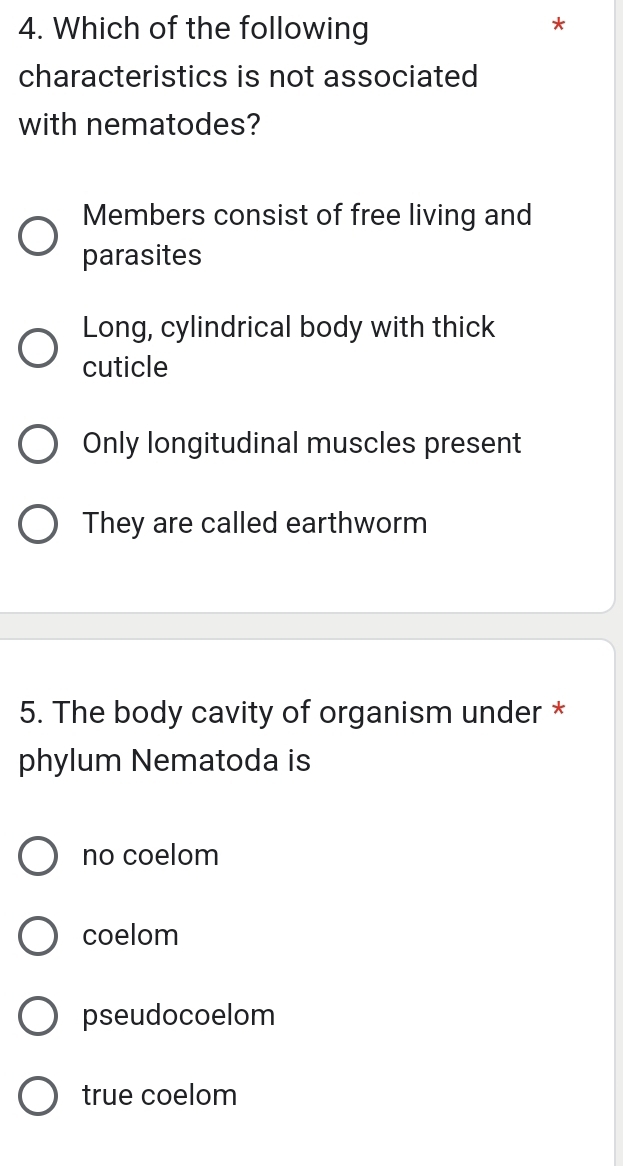Click the "Members consist of free living and parasites" label
The image size is (623, 1166).
[x=306, y=235]
